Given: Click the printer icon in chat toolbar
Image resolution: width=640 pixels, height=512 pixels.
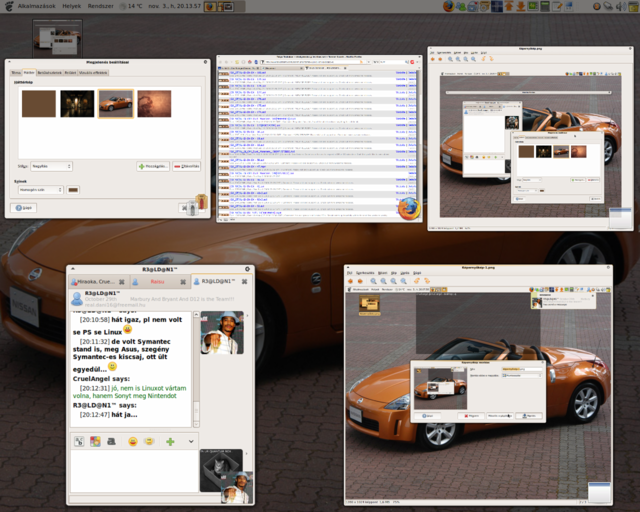Looking at the screenshot, I should (x=112, y=441).
